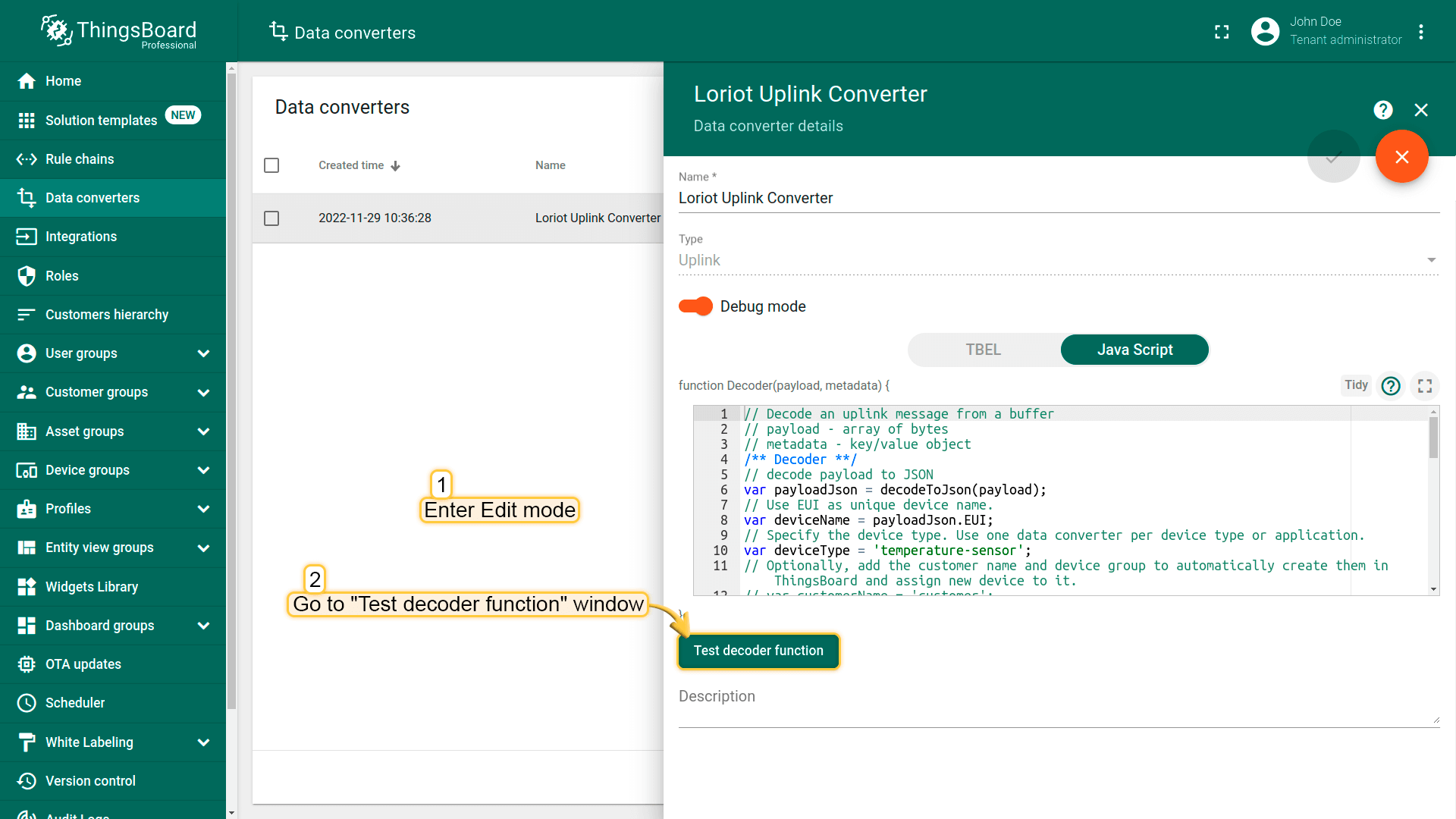Click Tidy to format code

[1356, 385]
